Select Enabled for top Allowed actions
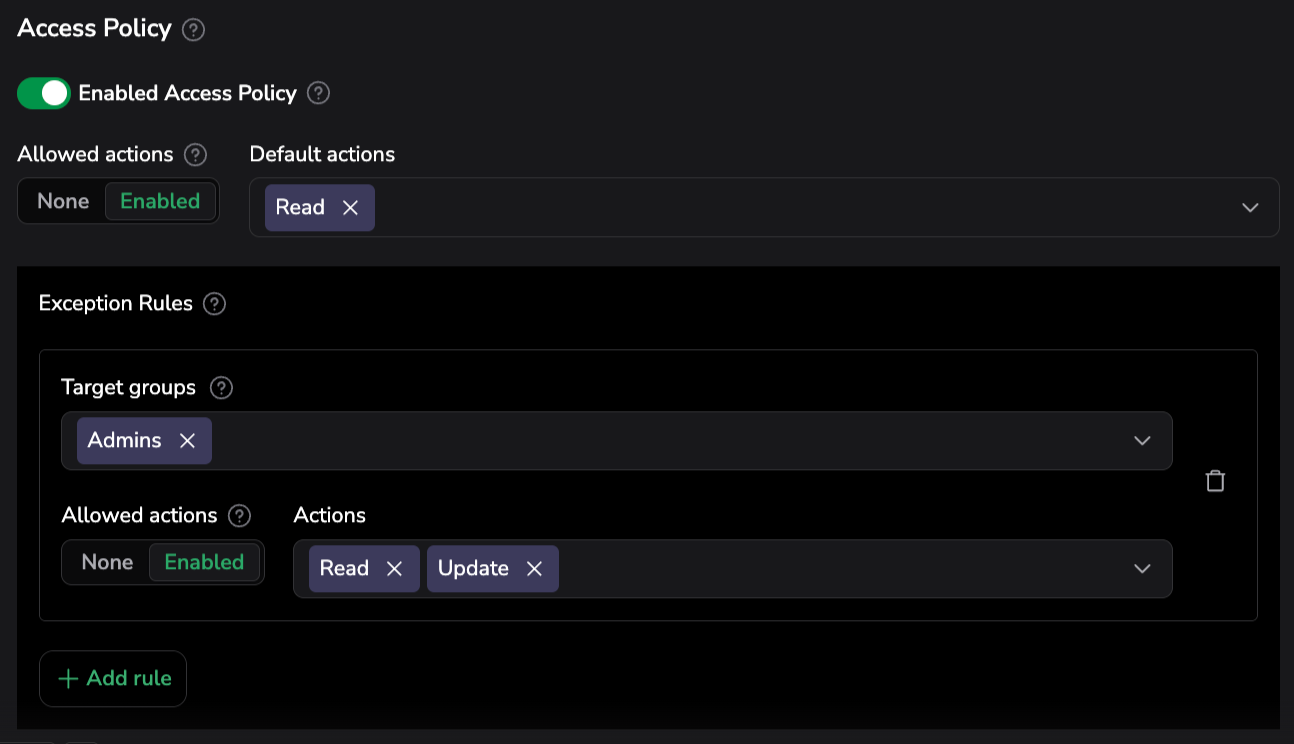 160,201
